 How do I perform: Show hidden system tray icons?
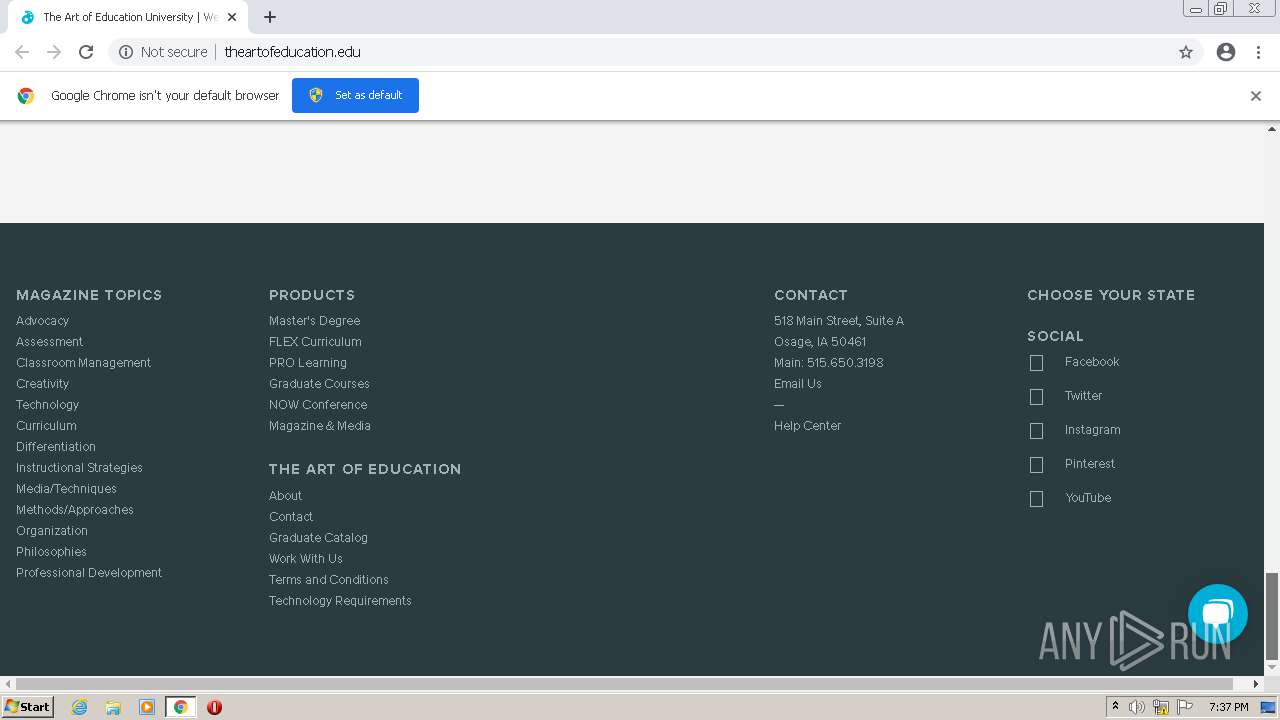pyautogui.click(x=1115, y=707)
